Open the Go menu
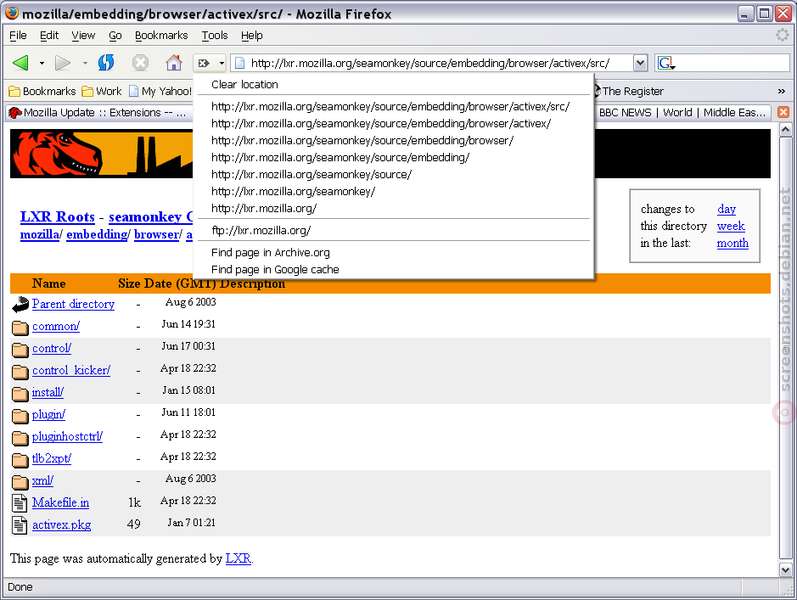Screen dimensions: 797x600 (115, 36)
